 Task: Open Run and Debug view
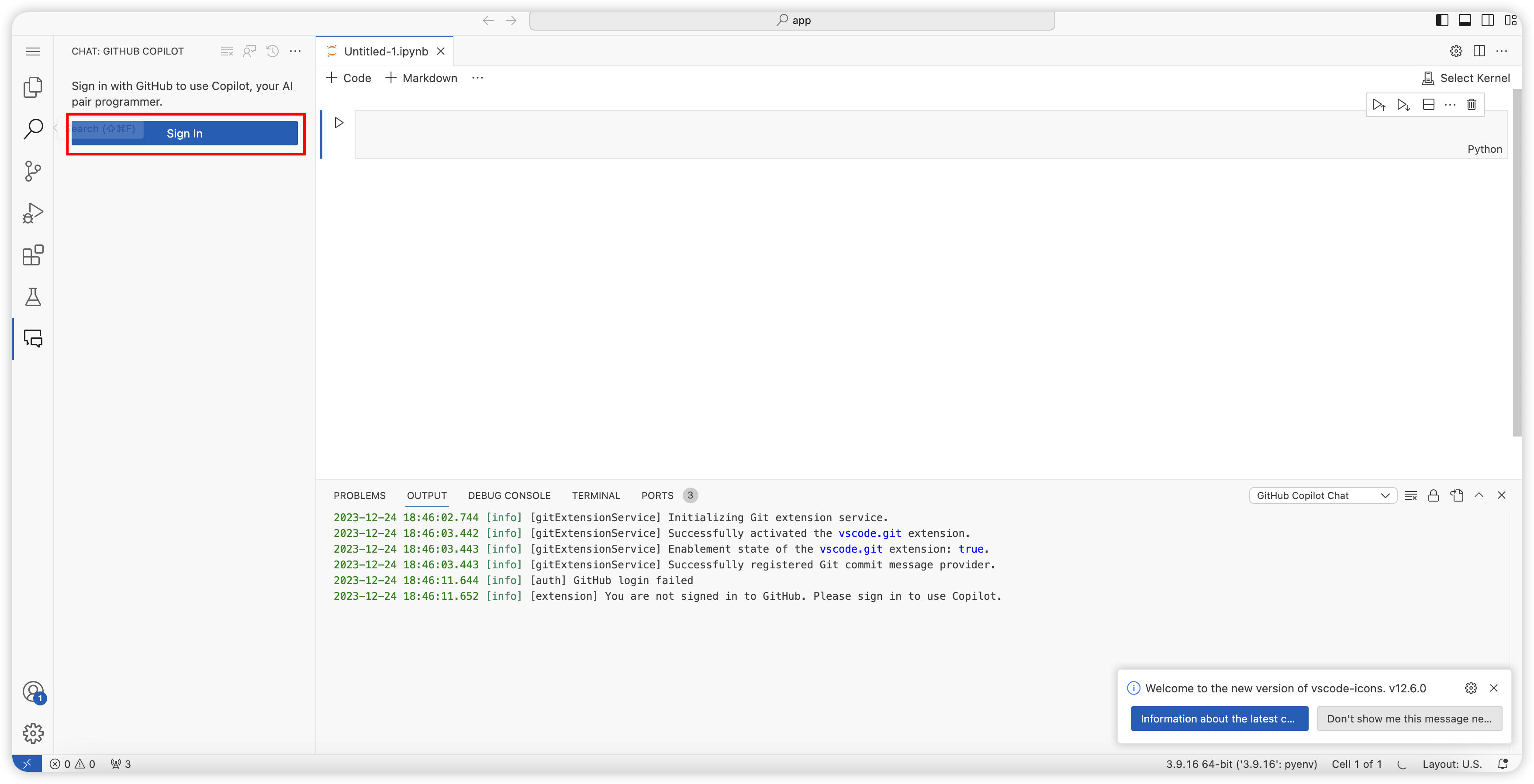33,213
